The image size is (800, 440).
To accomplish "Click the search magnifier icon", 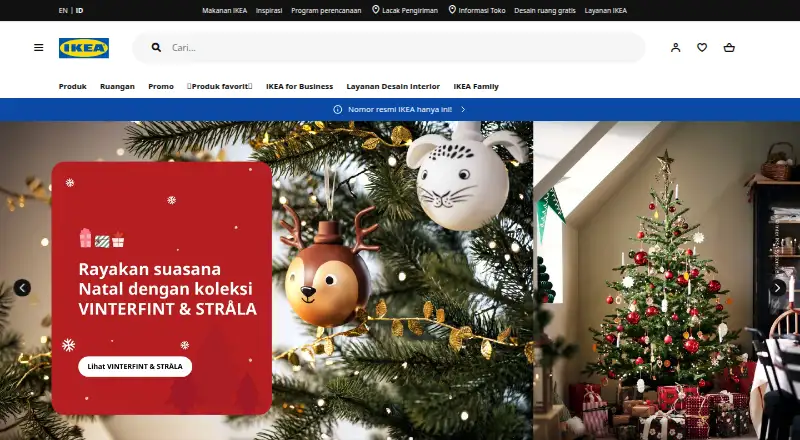I will click(x=156, y=47).
